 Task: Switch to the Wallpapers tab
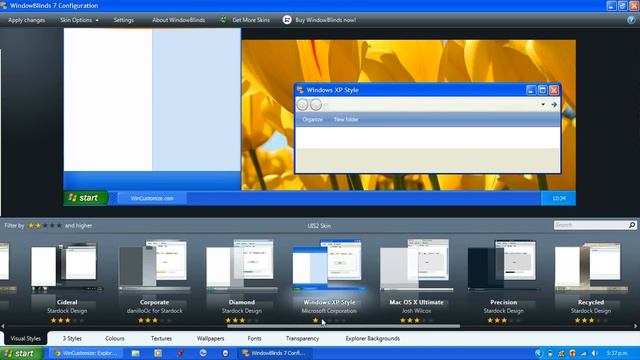210,338
